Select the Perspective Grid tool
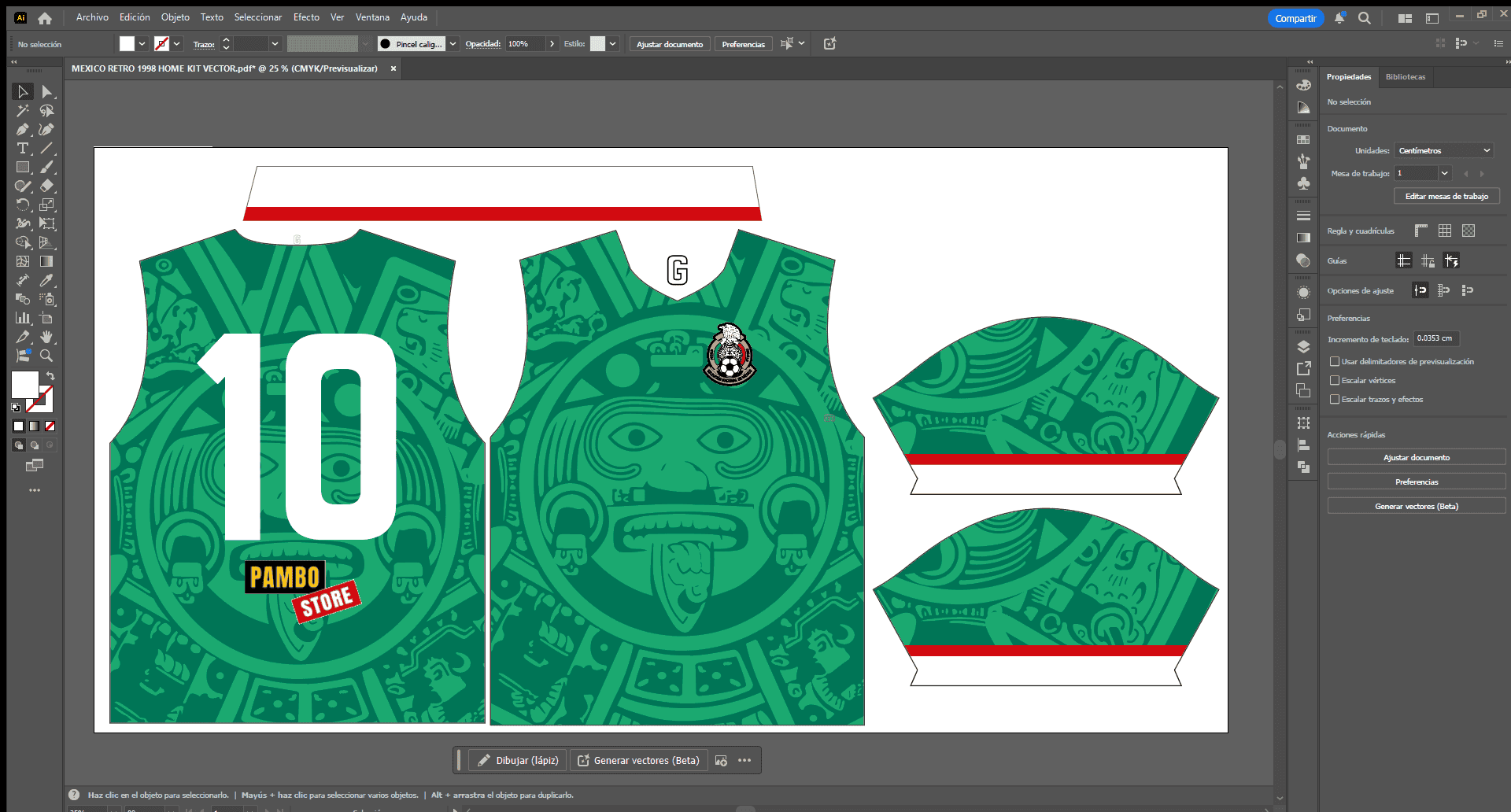 click(x=47, y=243)
